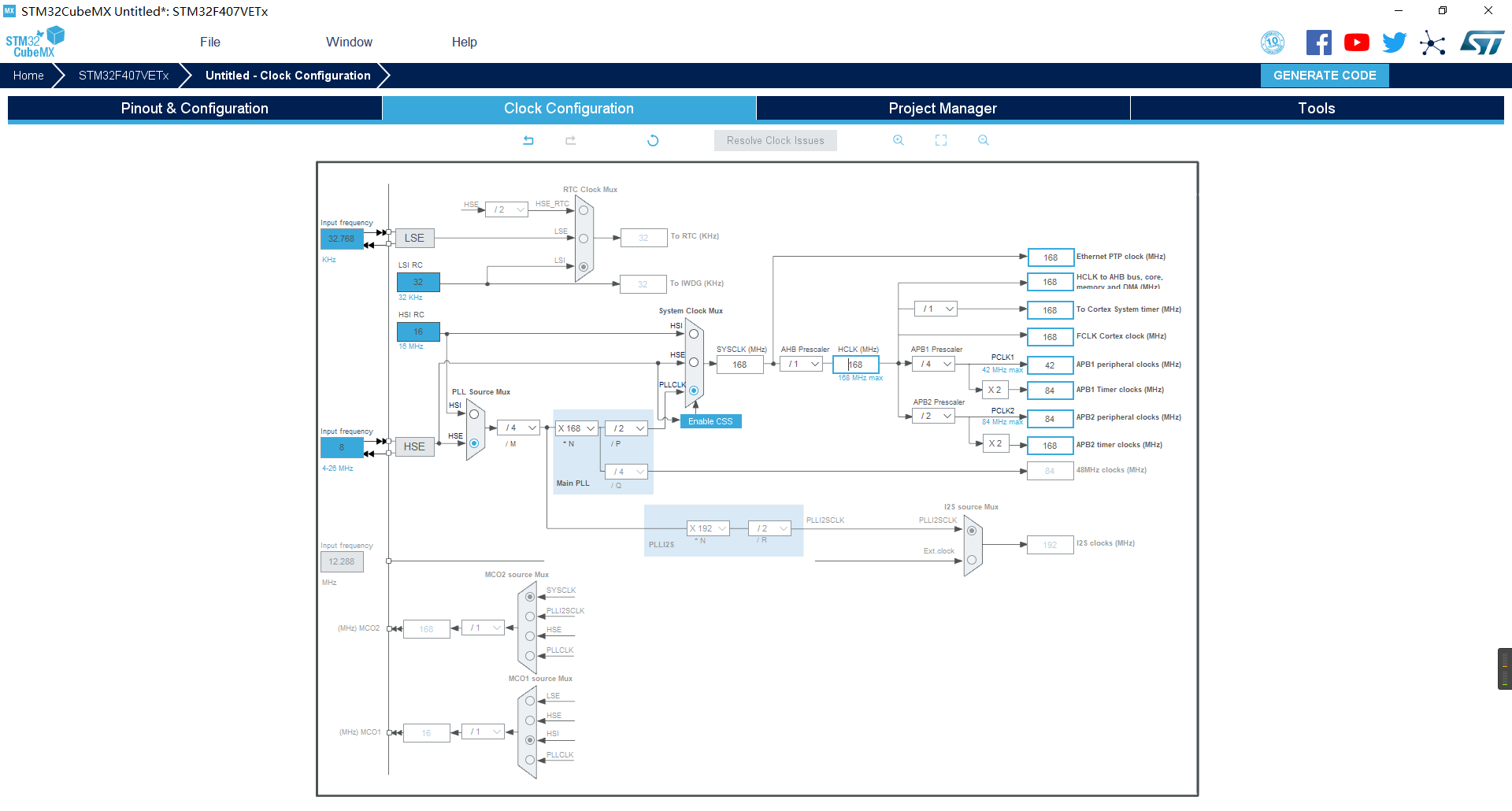
Task: Select HSE_RTC in RTC Clock Mux
Action: [584, 210]
